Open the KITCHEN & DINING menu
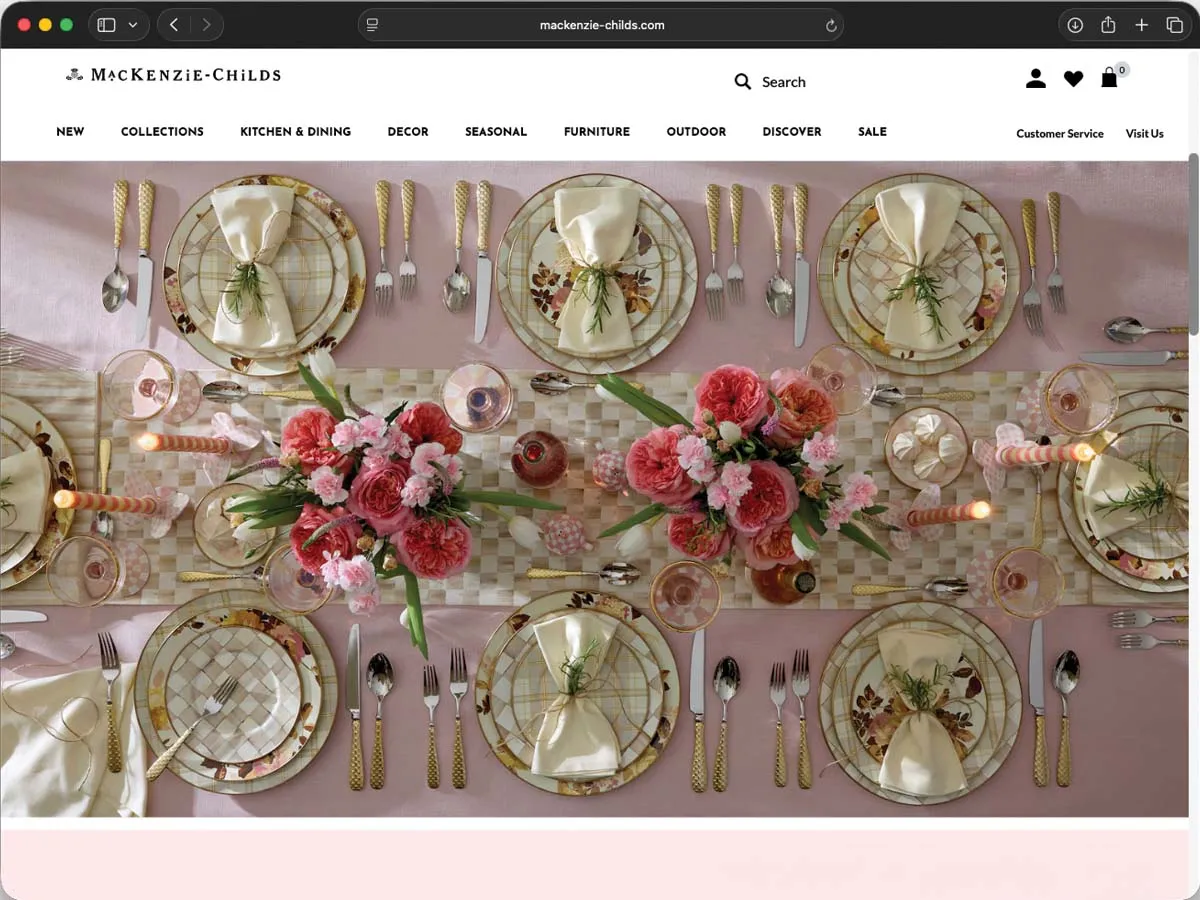This screenshot has height=900, width=1200. [x=295, y=131]
